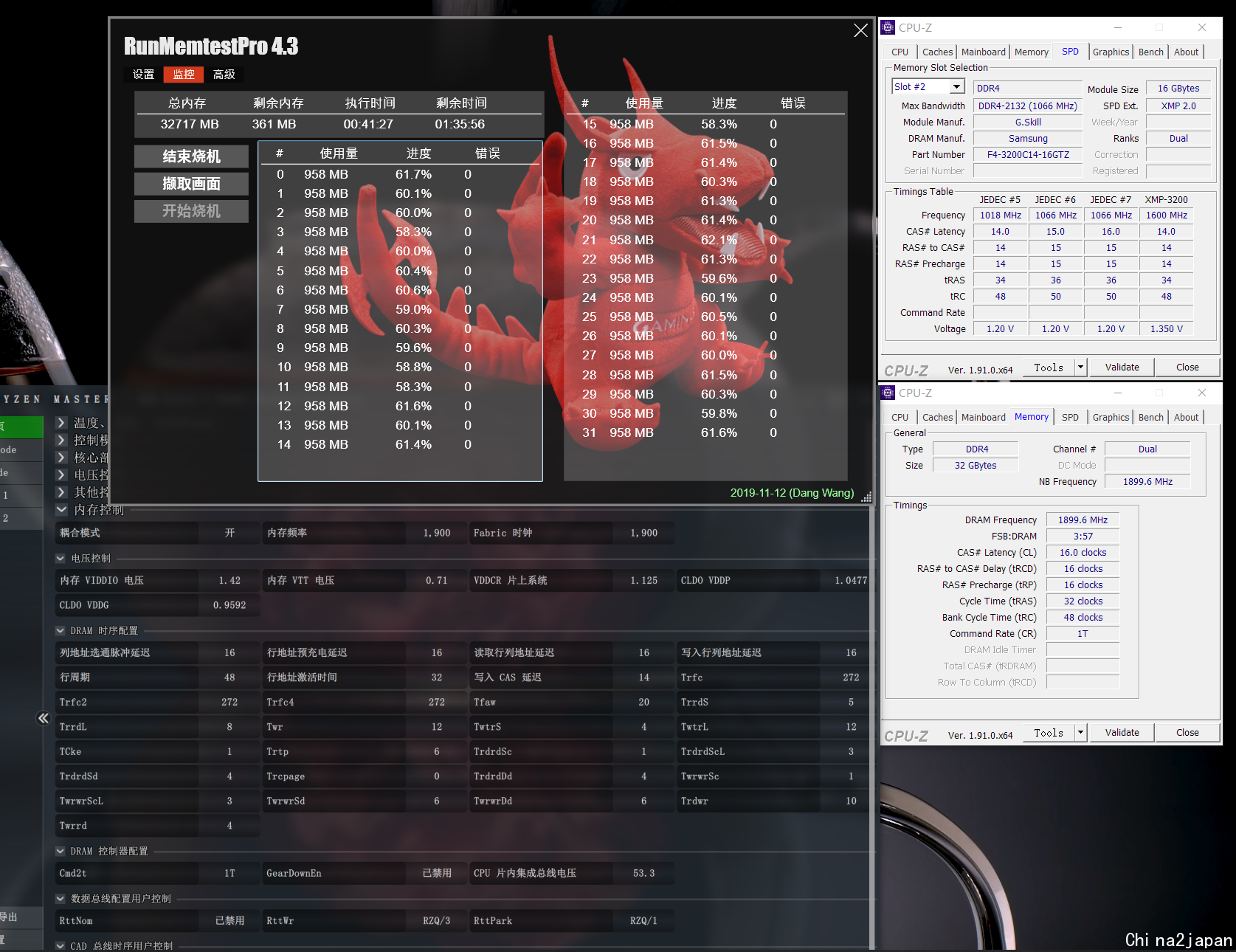The image size is (1236, 952).
Task: Open Graphics tab in top CPU-Z window
Action: (x=1111, y=52)
